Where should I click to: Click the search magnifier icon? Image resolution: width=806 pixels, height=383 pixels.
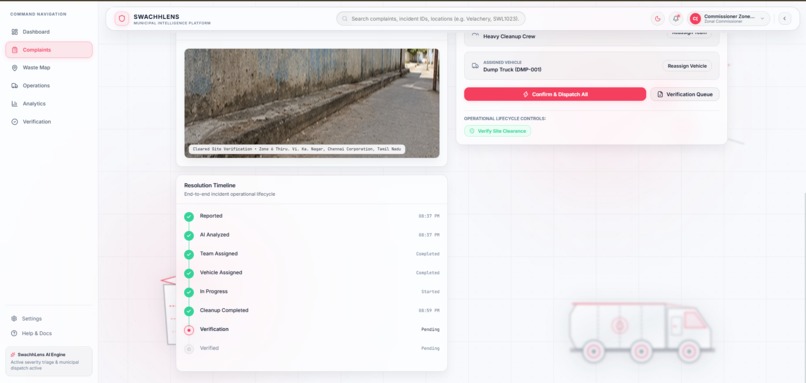345,19
